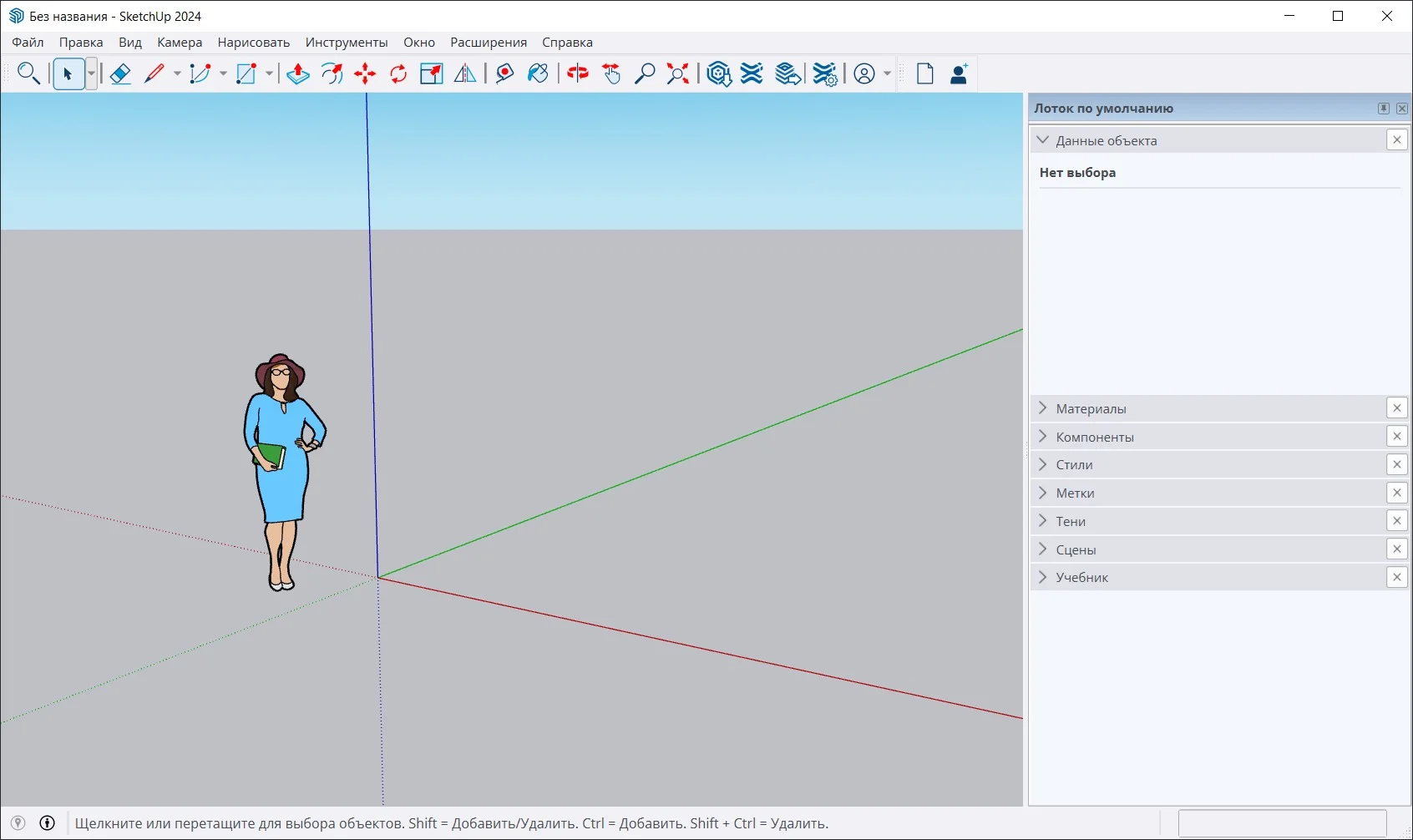Open the Arc tool variants dropdown
Screen dimensions: 1413x840
pyautogui.click(x=223, y=73)
